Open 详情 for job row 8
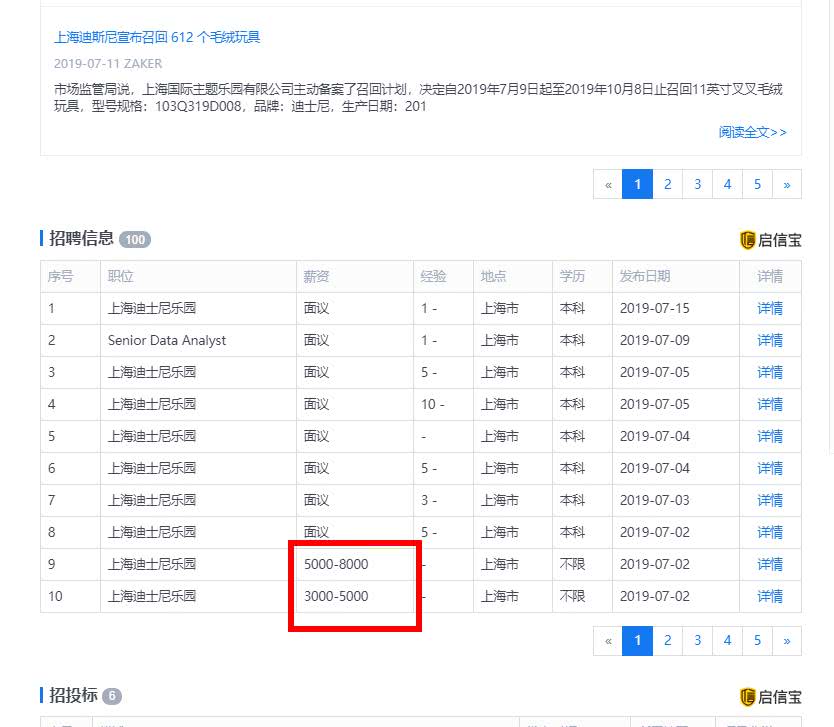The width and height of the screenshot is (834, 727). [770, 532]
